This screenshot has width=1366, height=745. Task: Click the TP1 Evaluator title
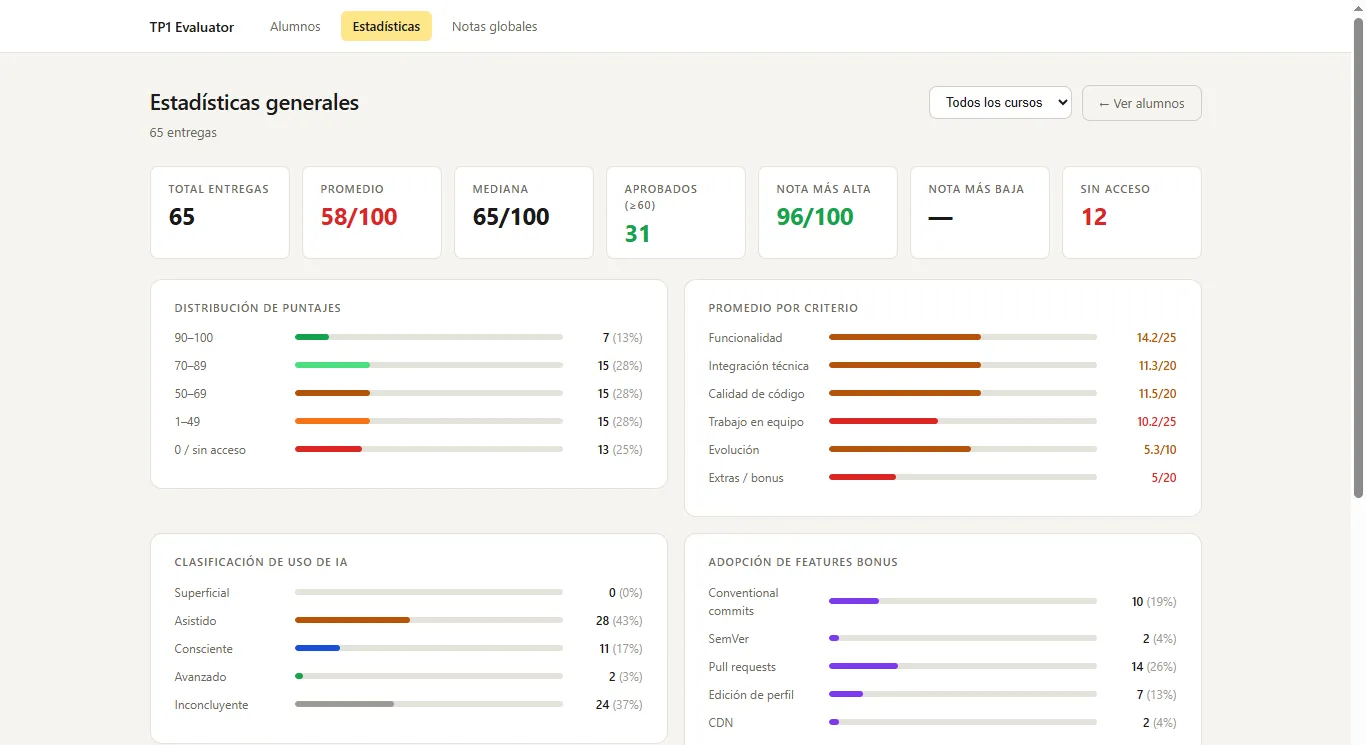[192, 27]
